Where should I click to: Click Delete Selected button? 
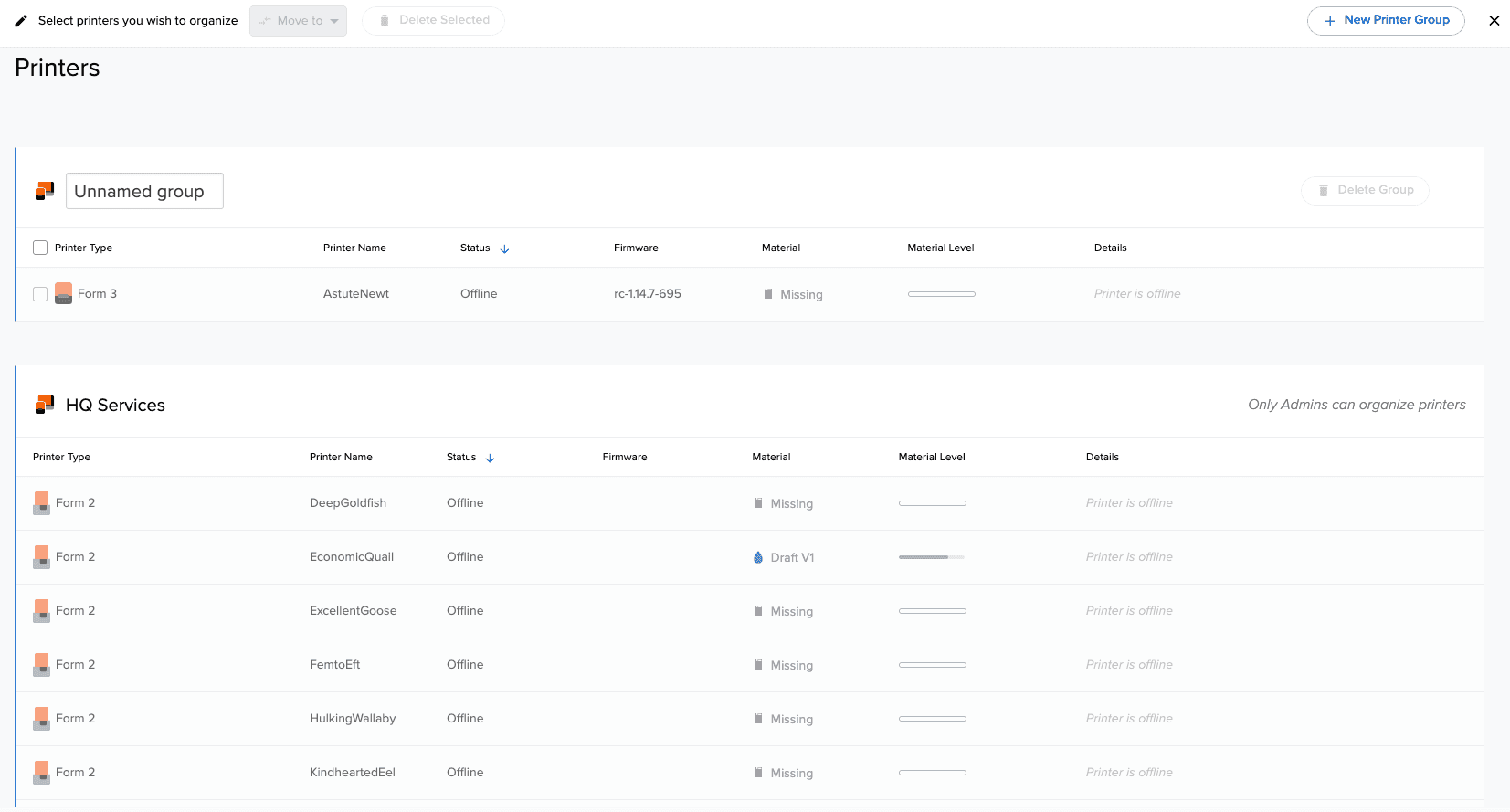433,20
